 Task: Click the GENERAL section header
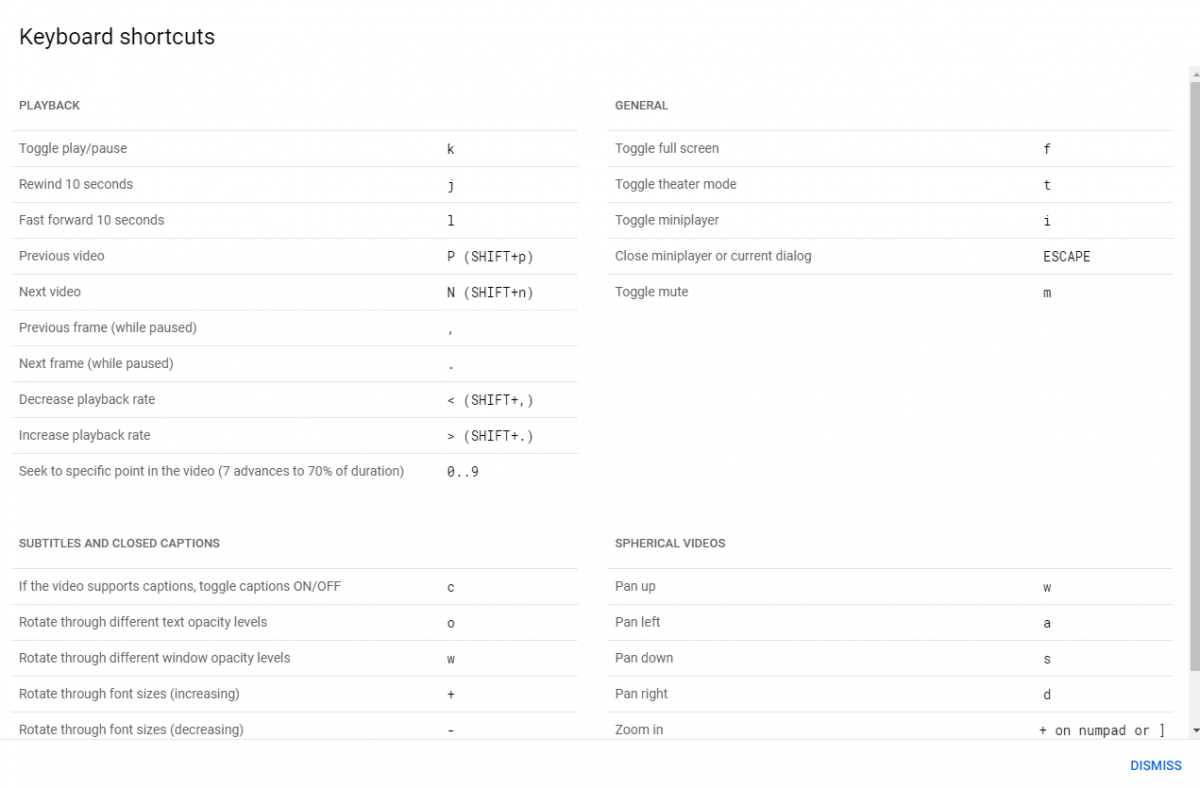click(x=641, y=105)
